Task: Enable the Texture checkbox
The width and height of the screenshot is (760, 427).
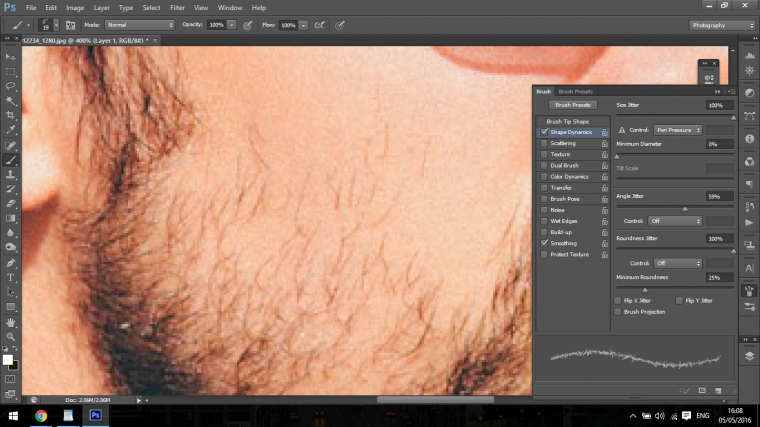Action: point(544,154)
